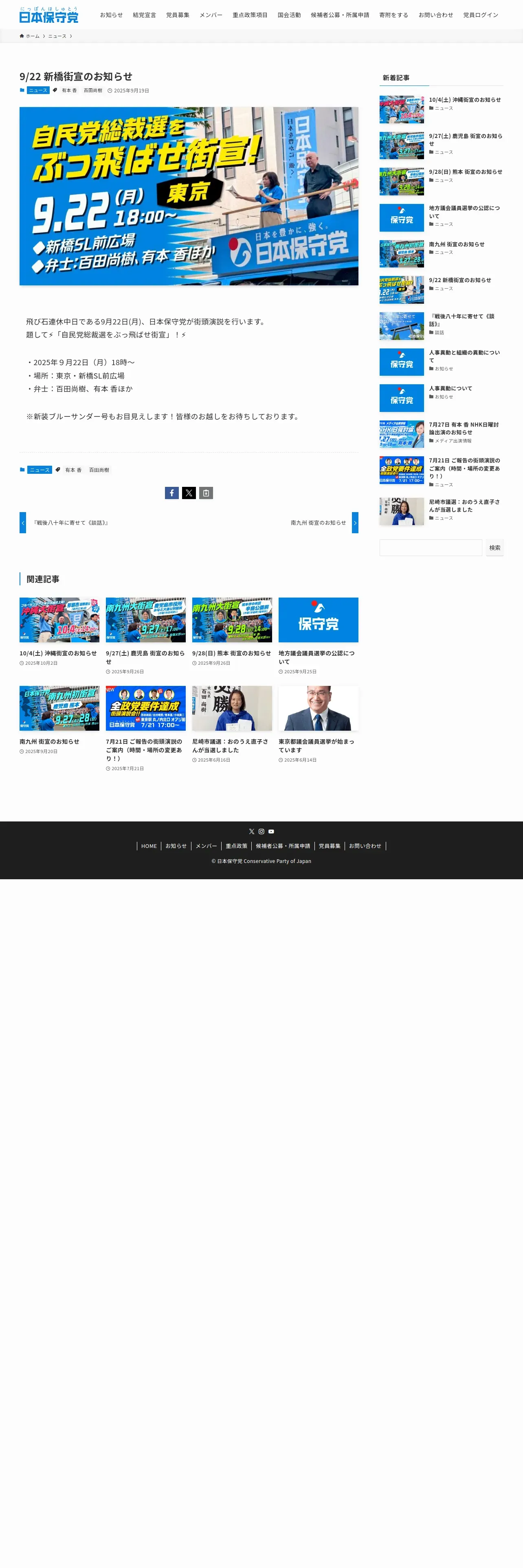Click 党員募集 in the footer menu
Screen dimensions: 523x1568
[330, 846]
